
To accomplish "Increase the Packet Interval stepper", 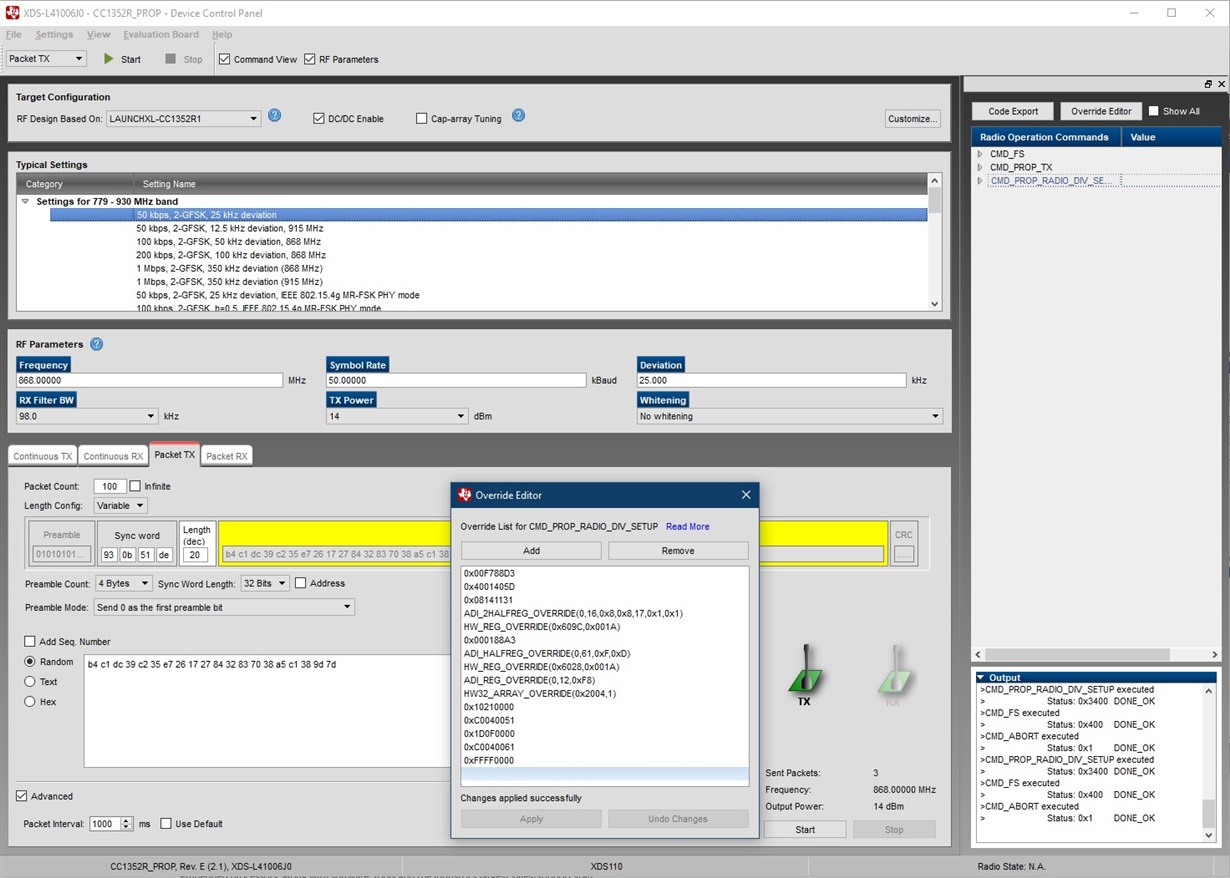I will coord(126,820).
